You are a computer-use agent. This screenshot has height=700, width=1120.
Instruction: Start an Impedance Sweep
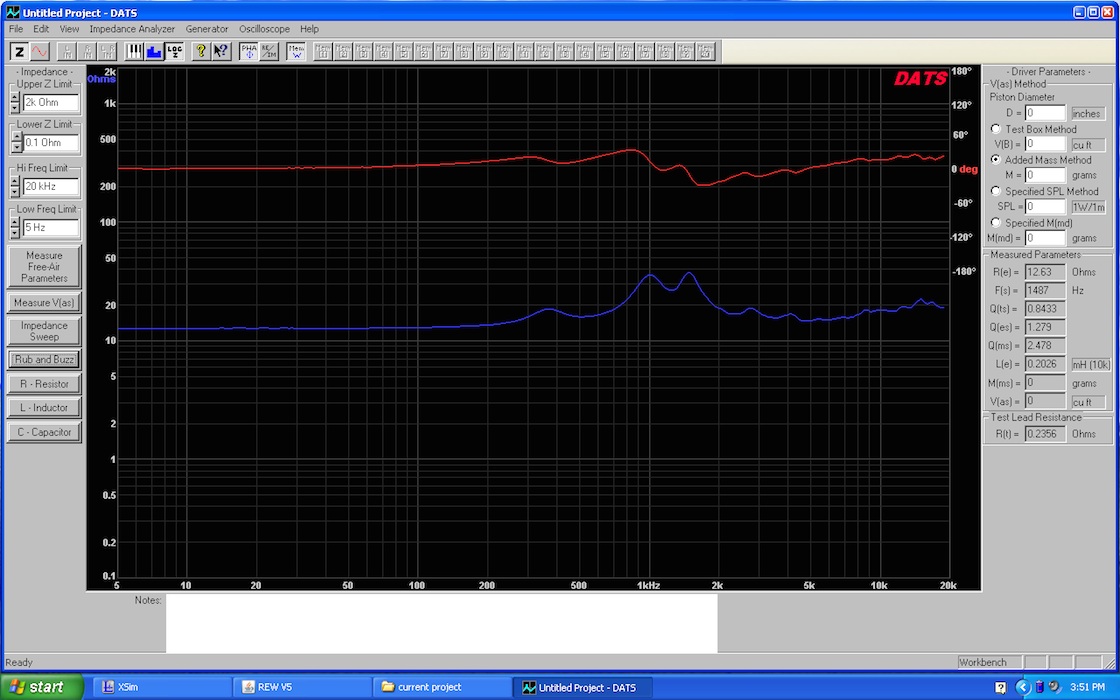click(x=44, y=331)
